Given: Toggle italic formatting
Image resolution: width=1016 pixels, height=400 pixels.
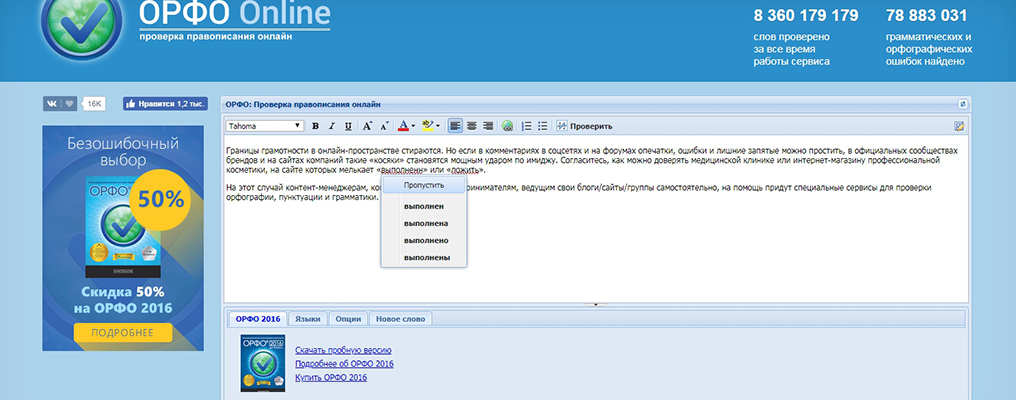Looking at the screenshot, I should (332, 126).
